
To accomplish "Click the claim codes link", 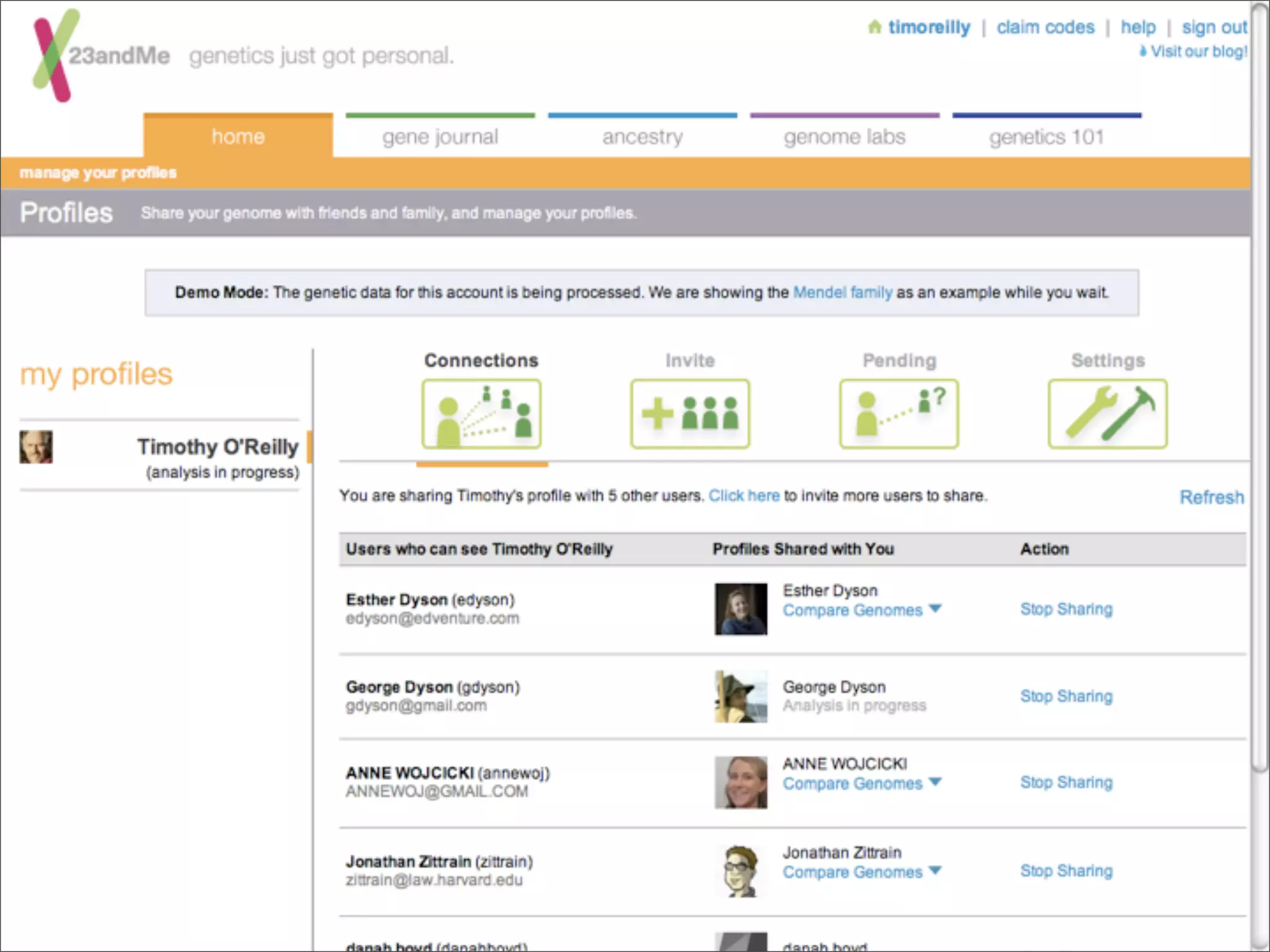I will (x=1045, y=27).
